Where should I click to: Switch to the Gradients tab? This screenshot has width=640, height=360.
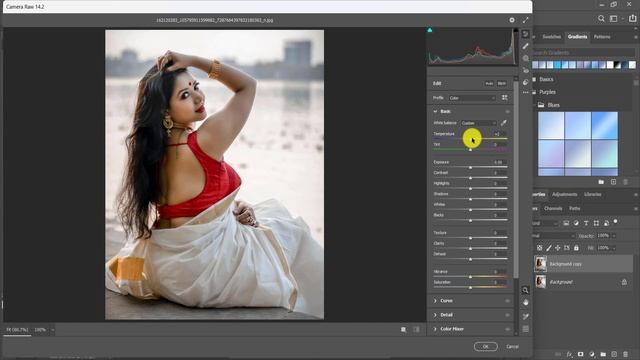coord(577,37)
